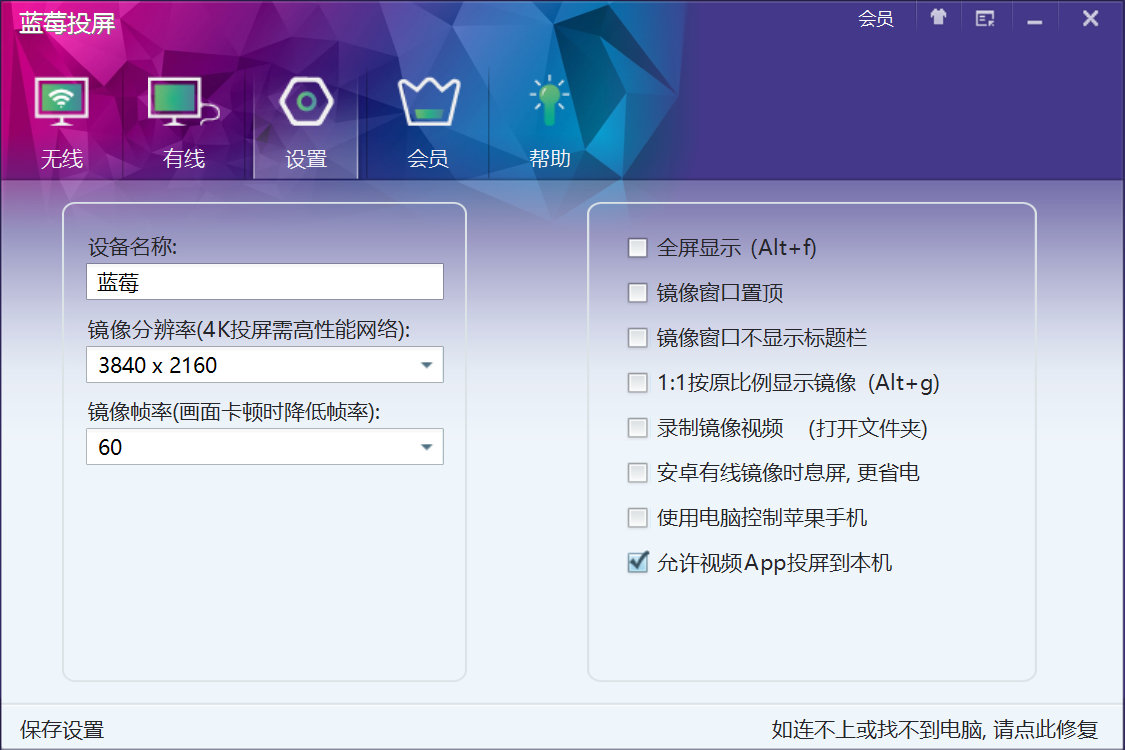1125x750 pixels.
Task: Disable 允许视频App投屏到本机
Action: tap(638, 563)
